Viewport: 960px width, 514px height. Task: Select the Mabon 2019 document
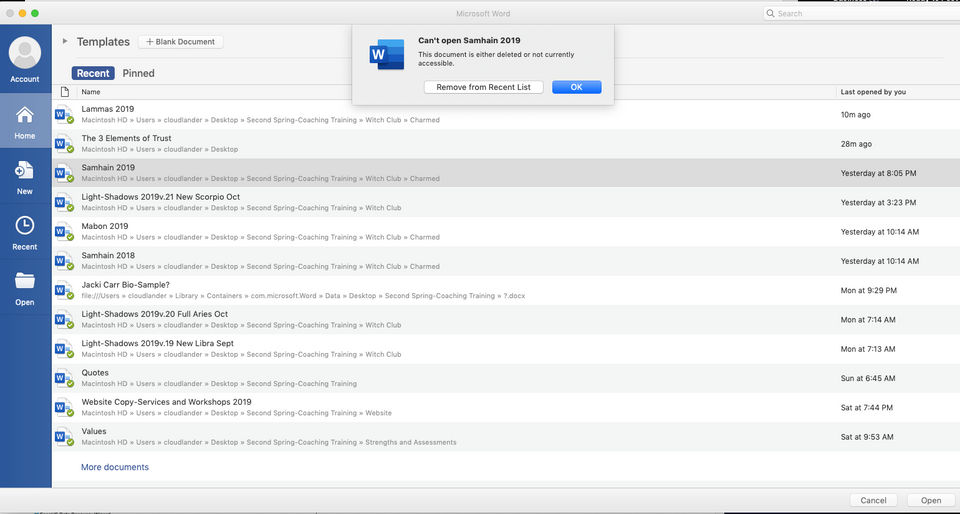[105, 226]
